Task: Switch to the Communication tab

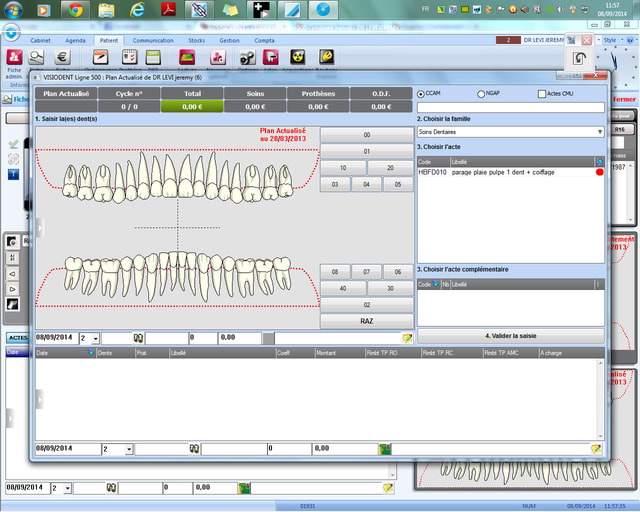Action: point(153,40)
